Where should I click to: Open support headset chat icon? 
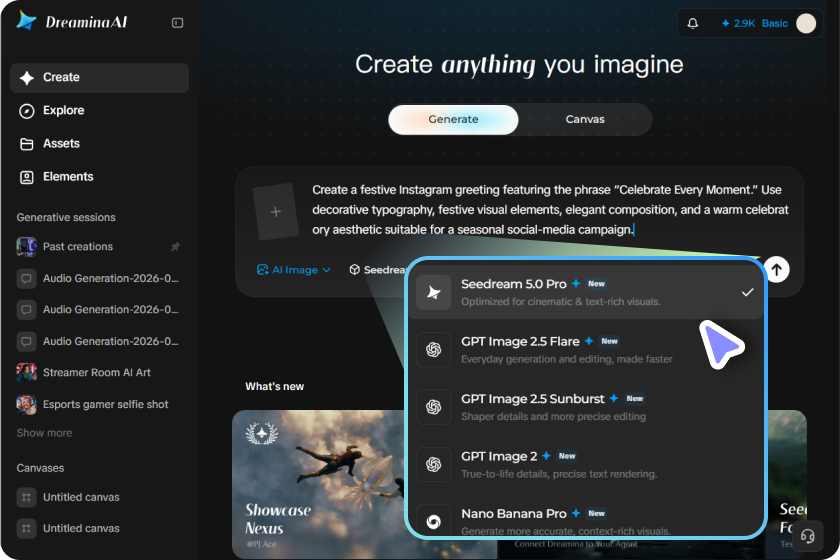coord(807,535)
